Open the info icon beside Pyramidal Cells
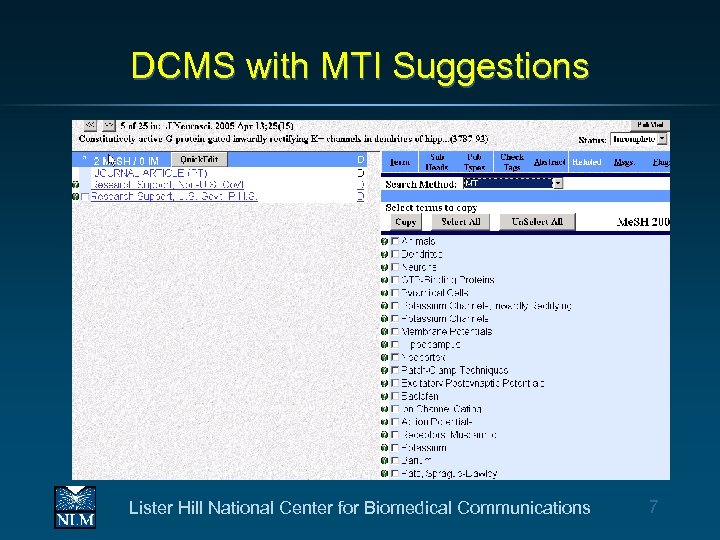Image resolution: width=720 pixels, height=540 pixels. [x=385, y=293]
